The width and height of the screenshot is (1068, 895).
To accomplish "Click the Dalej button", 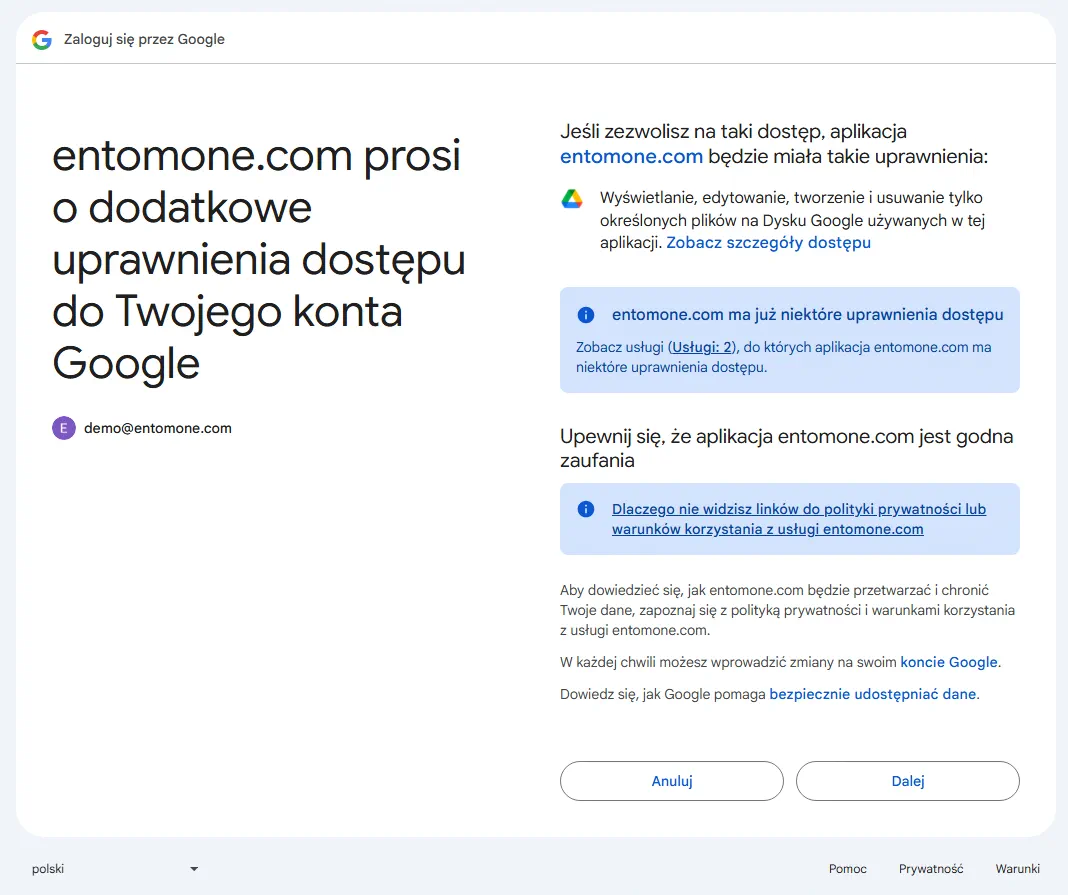I will (908, 781).
